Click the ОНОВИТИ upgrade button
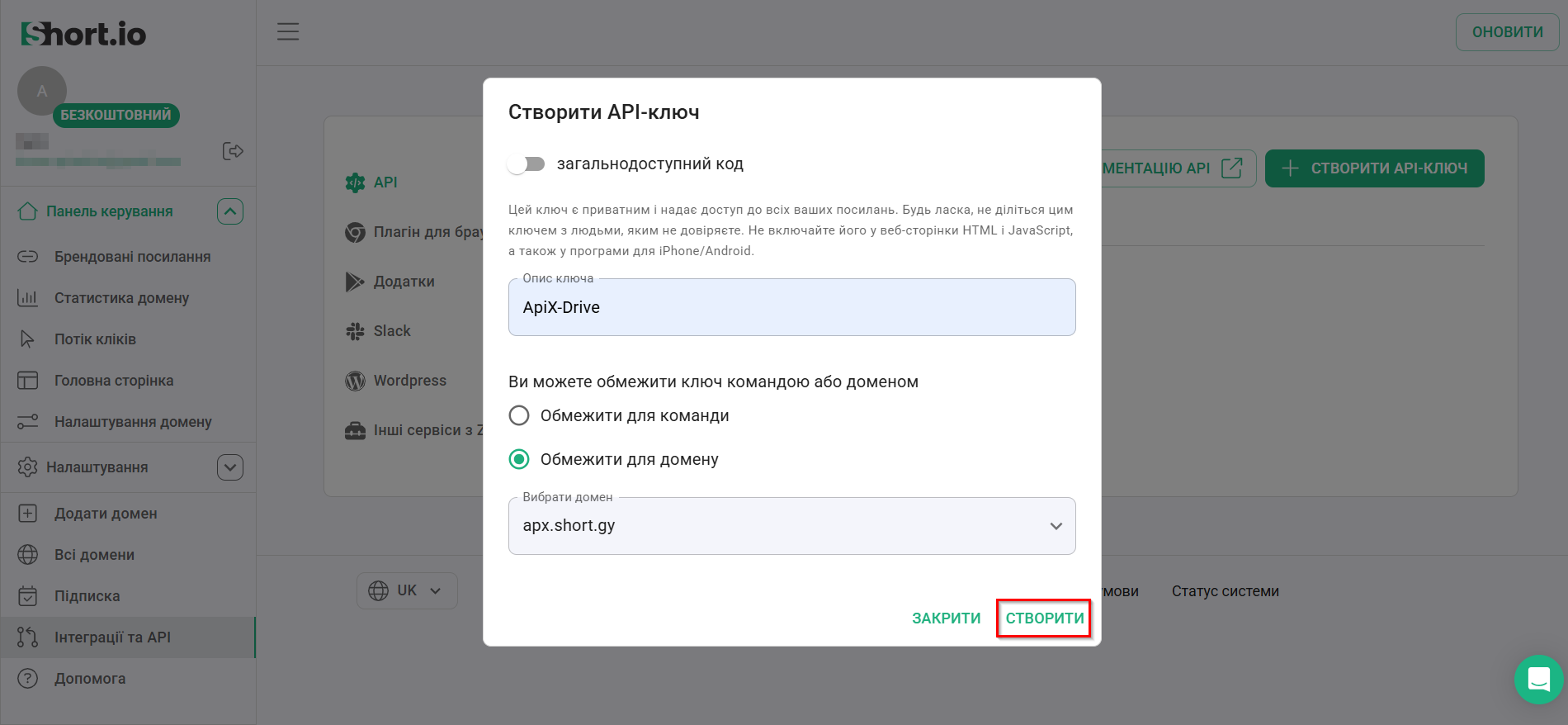The width and height of the screenshot is (1568, 725). (x=1507, y=32)
